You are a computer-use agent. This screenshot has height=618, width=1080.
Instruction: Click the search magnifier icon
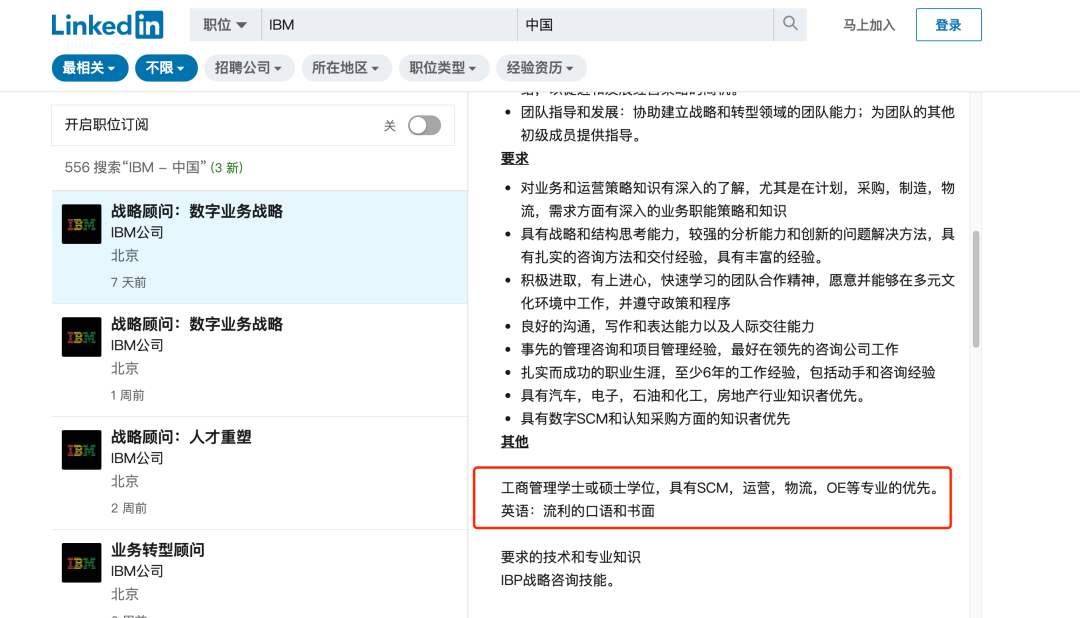790,24
